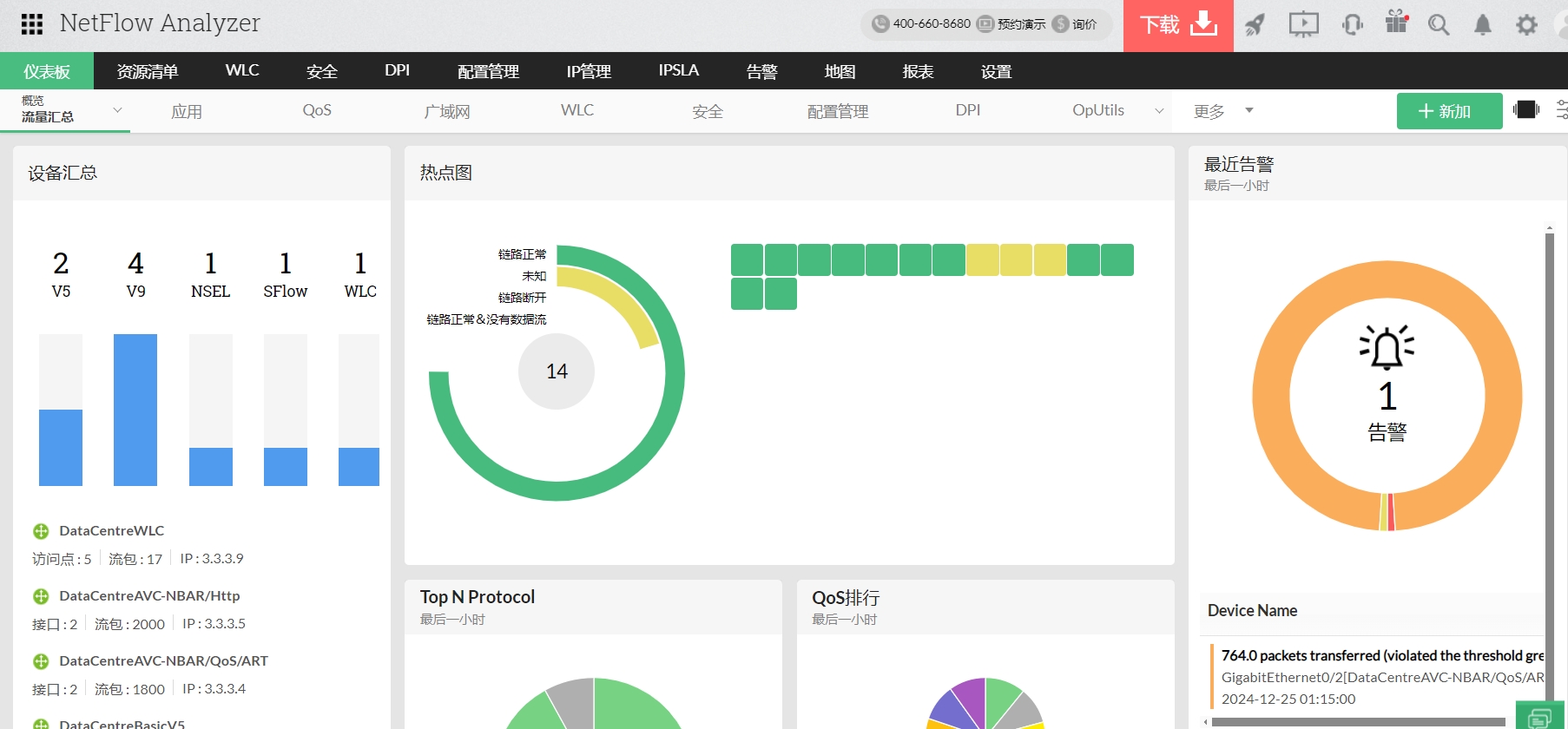
Task: Open the gear settings icon
Action: tap(1526, 25)
